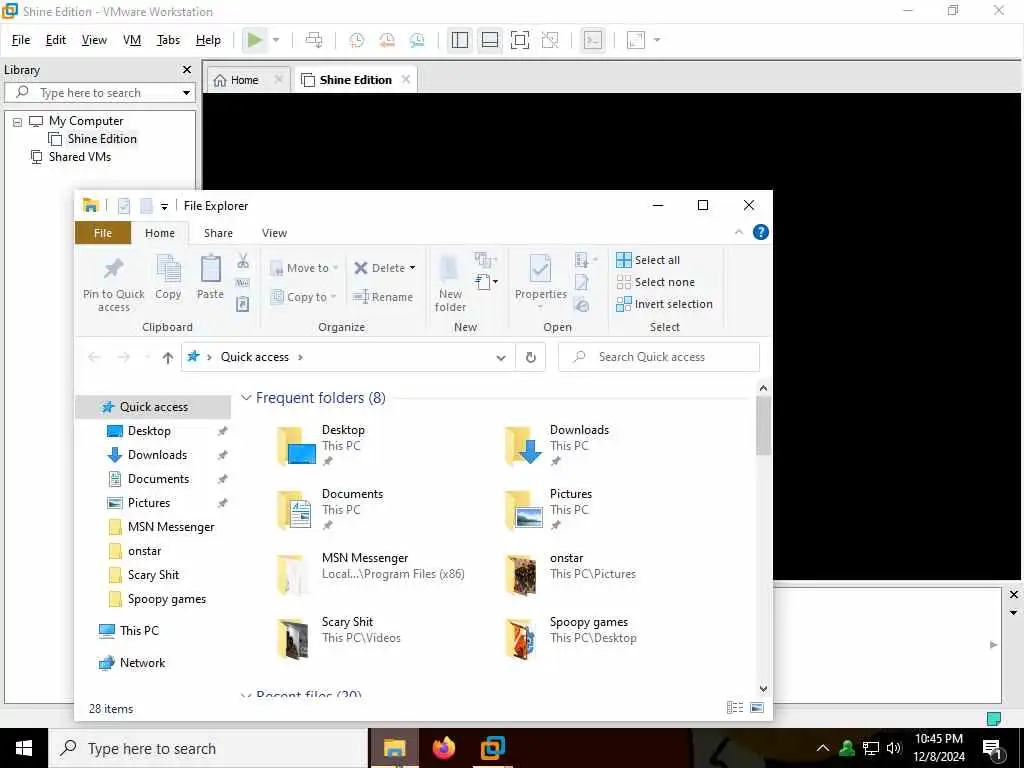Toggle the thumbnail bar view icon

click(x=490, y=40)
